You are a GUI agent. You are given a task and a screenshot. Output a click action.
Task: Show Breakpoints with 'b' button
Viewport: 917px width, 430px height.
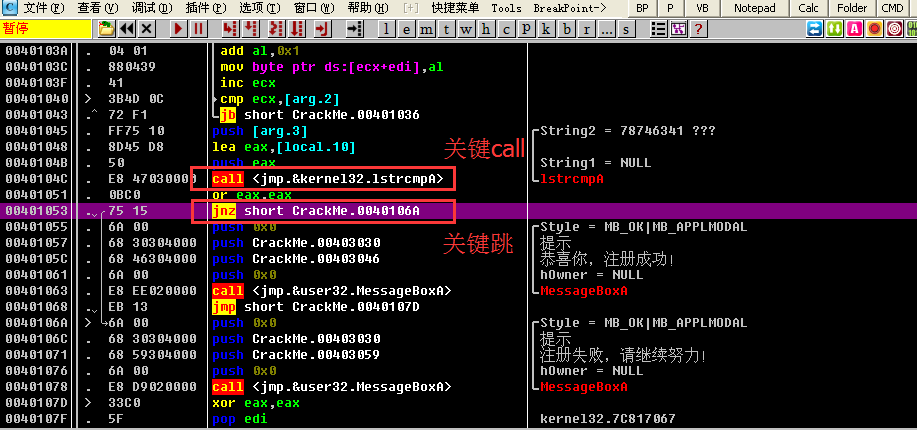point(566,29)
